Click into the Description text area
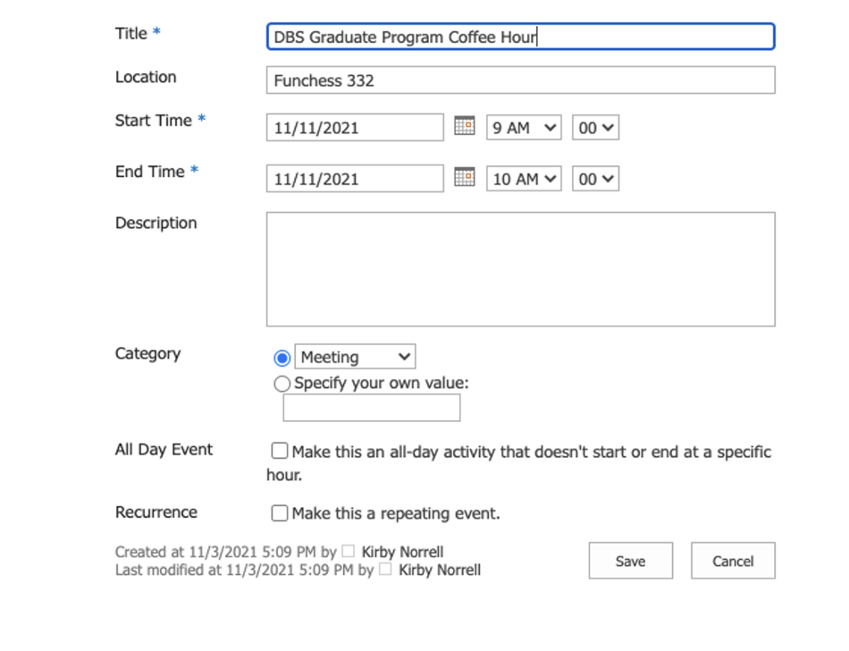 tap(520, 268)
